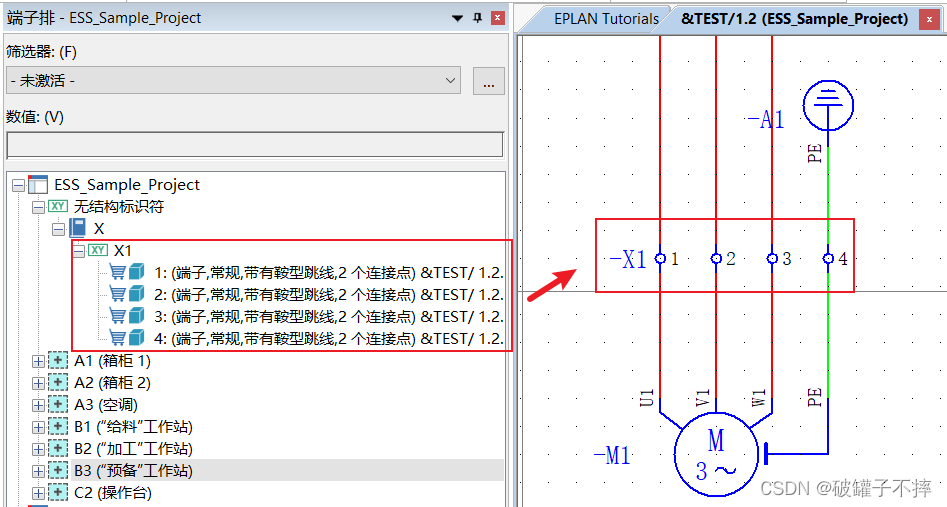This screenshot has width=947, height=507.
Task: Select the 无结构标识符 tree row
Action: click(x=119, y=207)
